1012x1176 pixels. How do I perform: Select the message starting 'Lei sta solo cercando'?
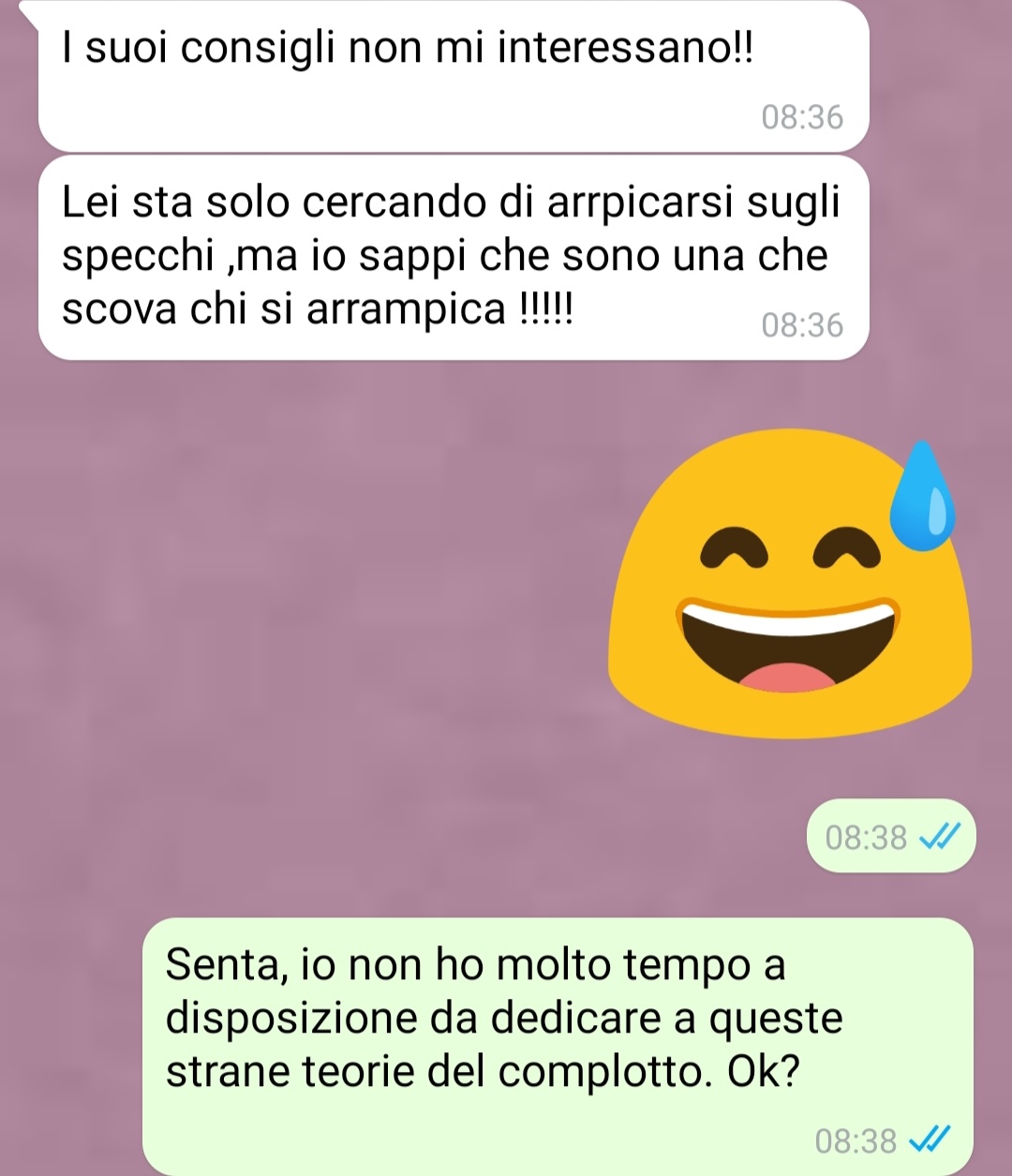pyautogui.click(x=454, y=258)
